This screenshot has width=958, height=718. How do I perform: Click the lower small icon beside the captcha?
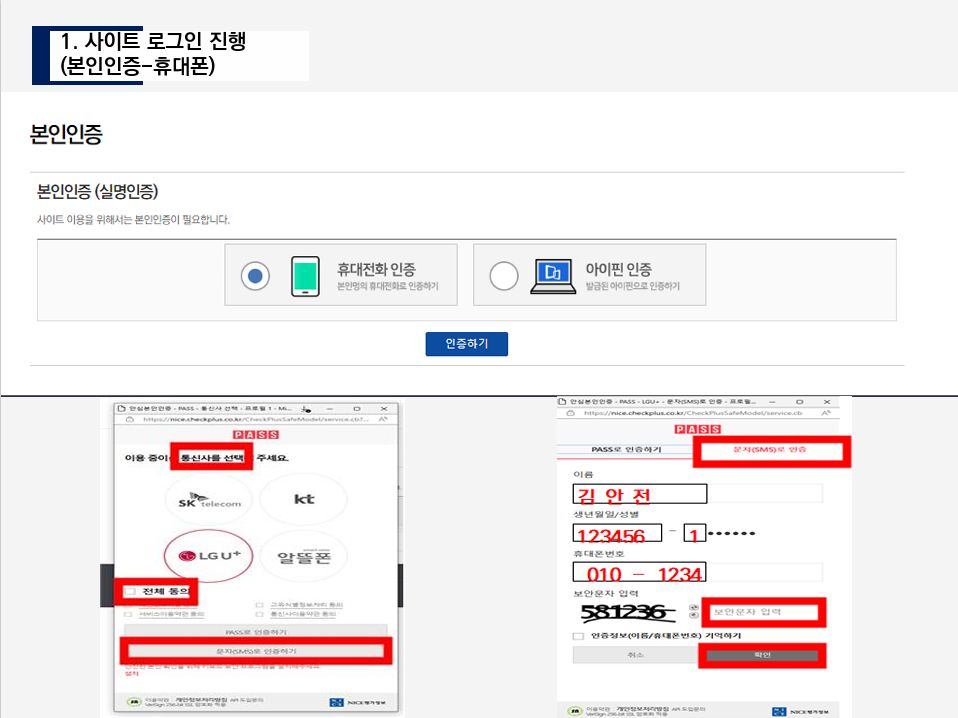click(693, 615)
